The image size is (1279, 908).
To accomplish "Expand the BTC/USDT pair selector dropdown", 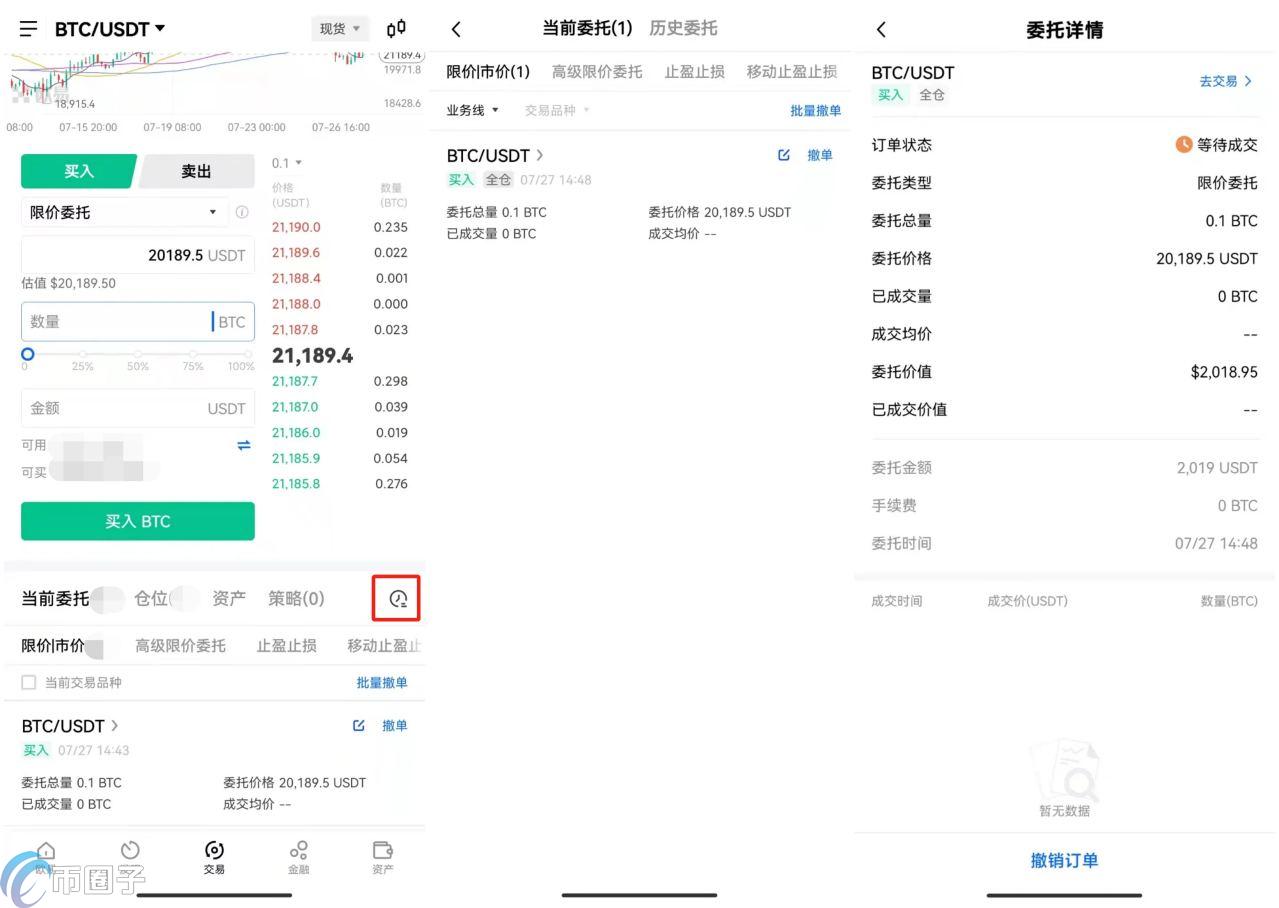I will 110,29.
